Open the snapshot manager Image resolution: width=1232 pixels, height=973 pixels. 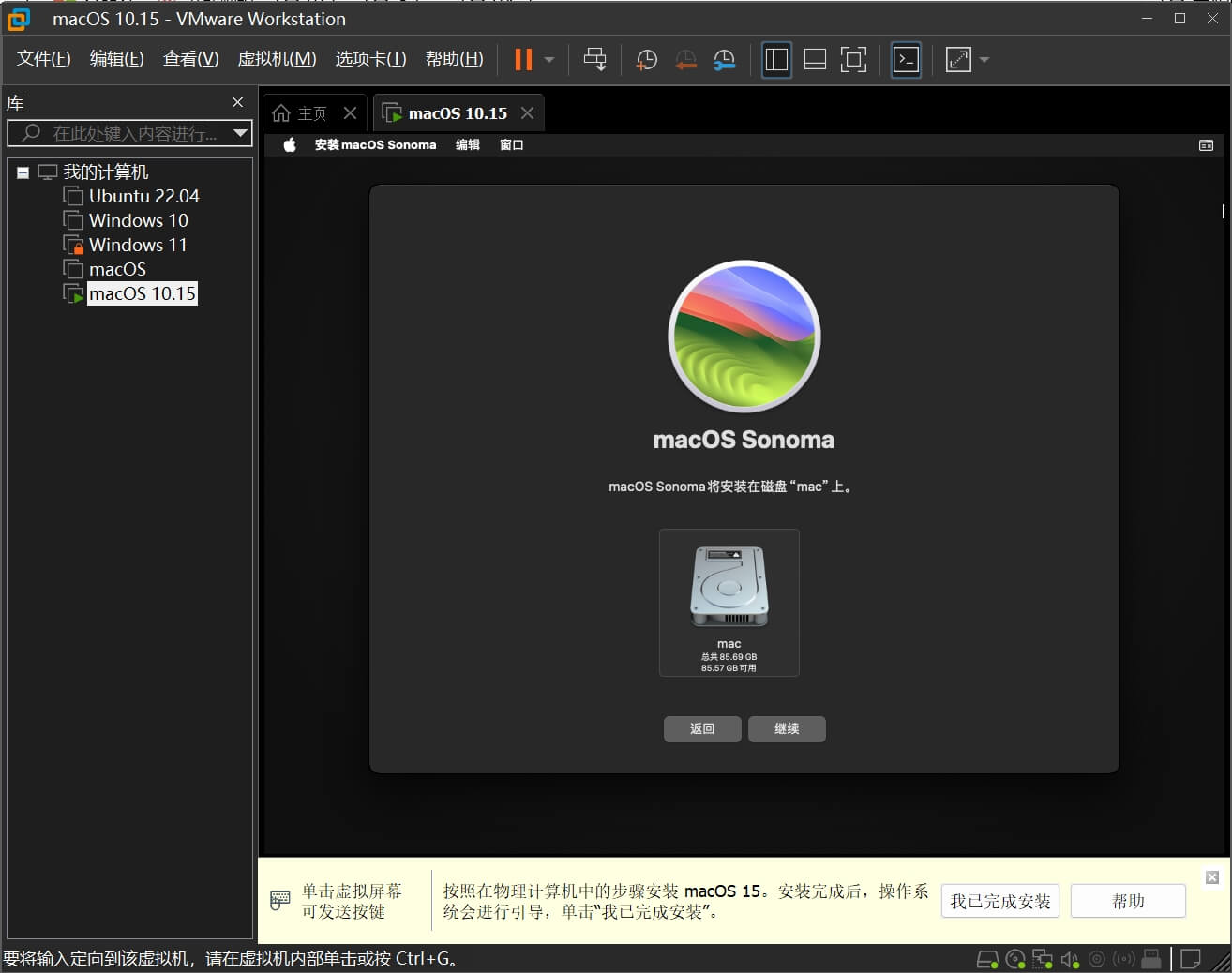(x=724, y=60)
